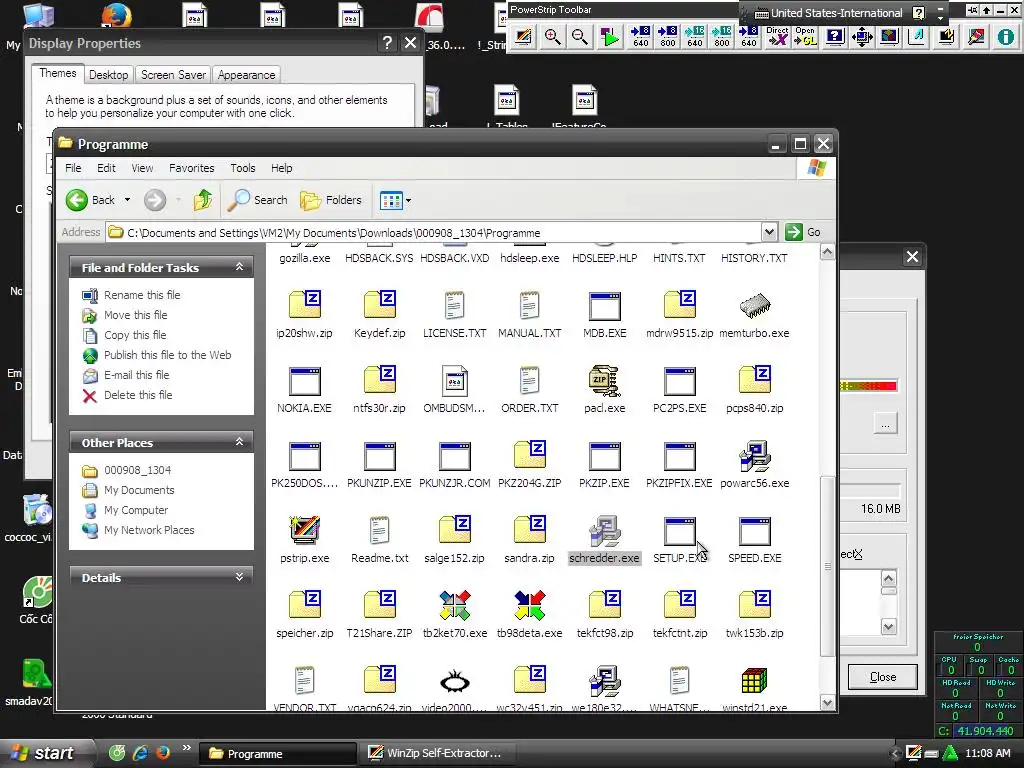Click 'Rename this file' link
The width and height of the screenshot is (1024, 768).
(142, 295)
